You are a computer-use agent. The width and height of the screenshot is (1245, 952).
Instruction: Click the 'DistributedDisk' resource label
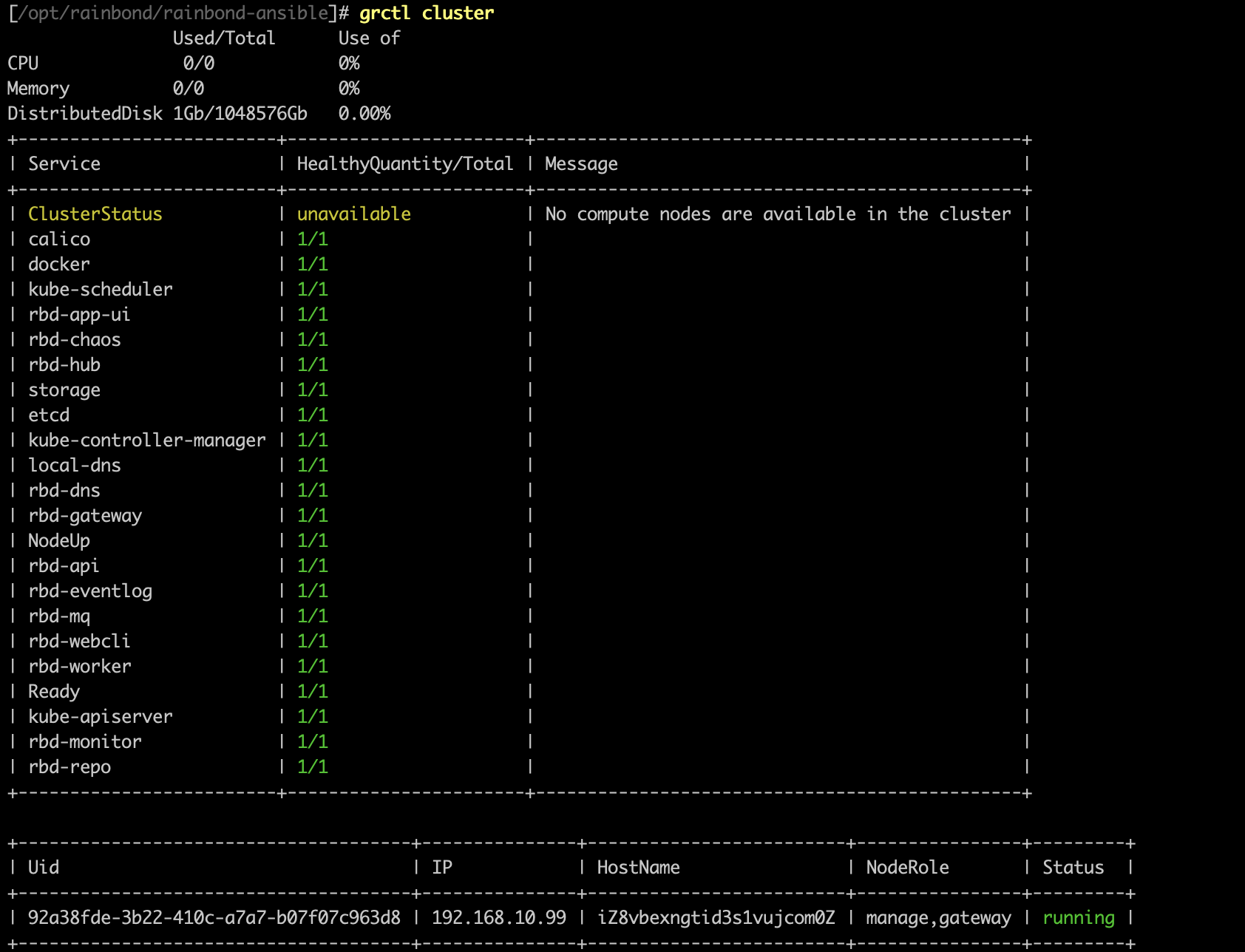tap(85, 114)
